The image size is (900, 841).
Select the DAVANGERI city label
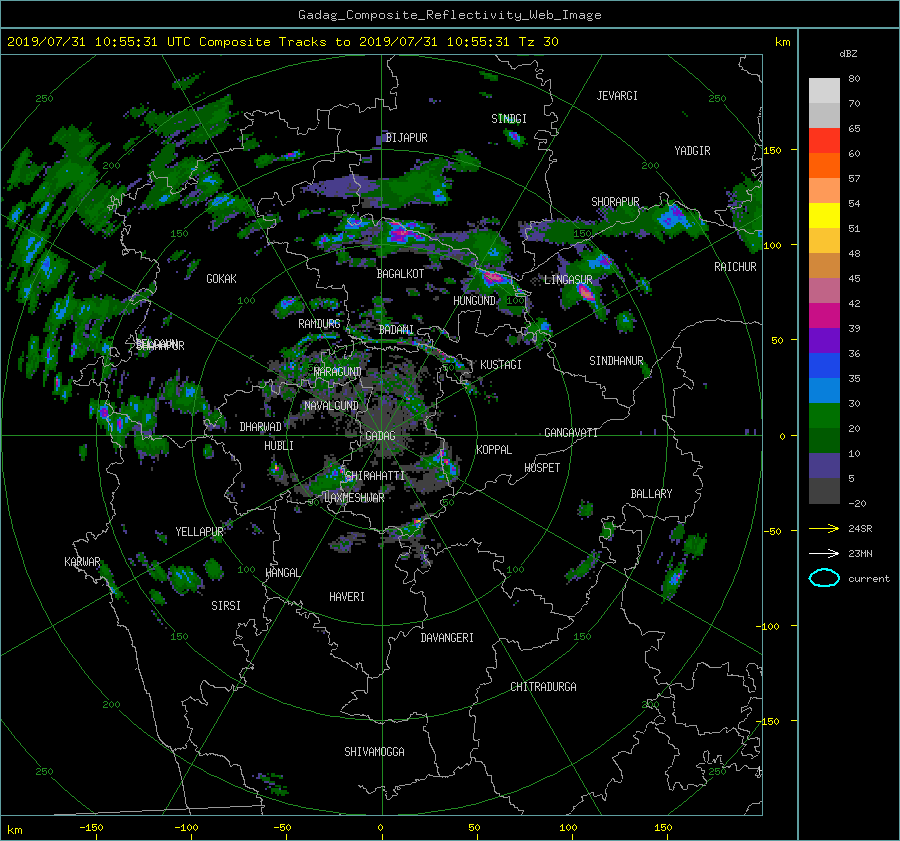tap(447, 638)
